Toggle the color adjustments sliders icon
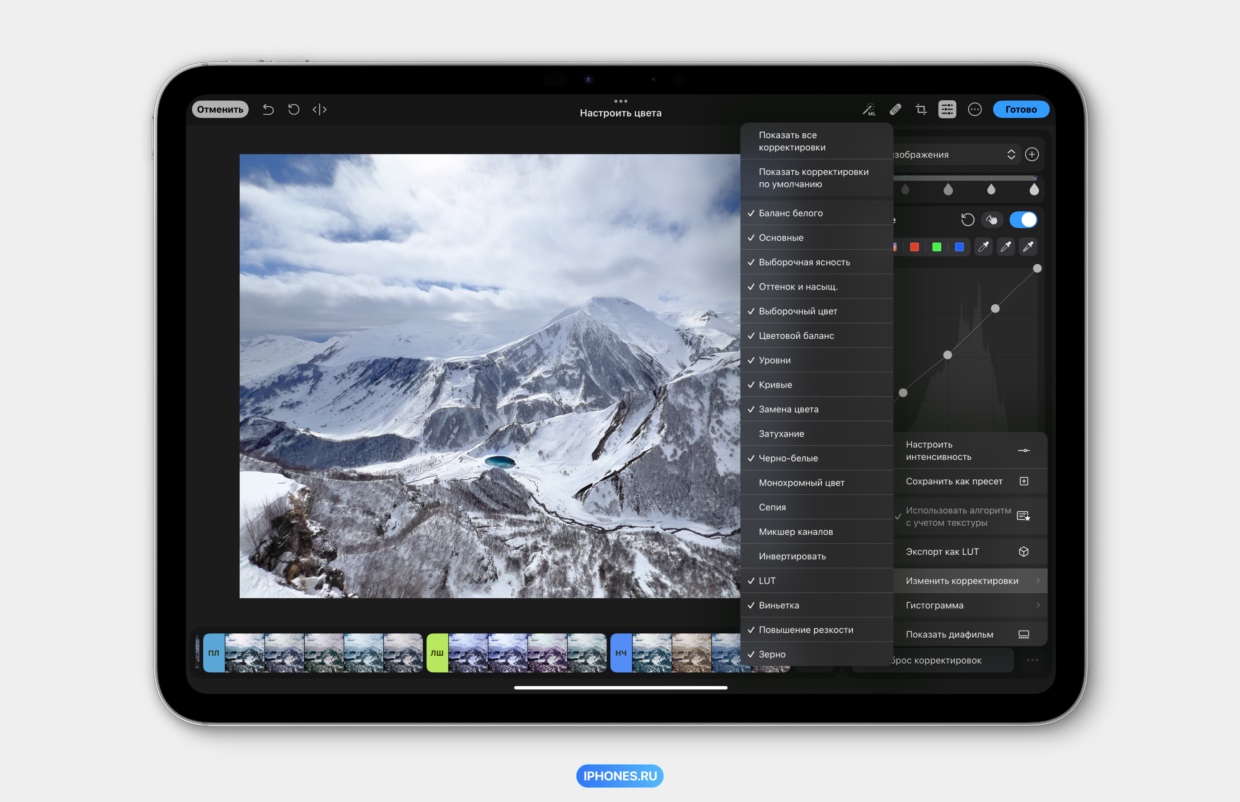The height and width of the screenshot is (802, 1240). pos(947,110)
